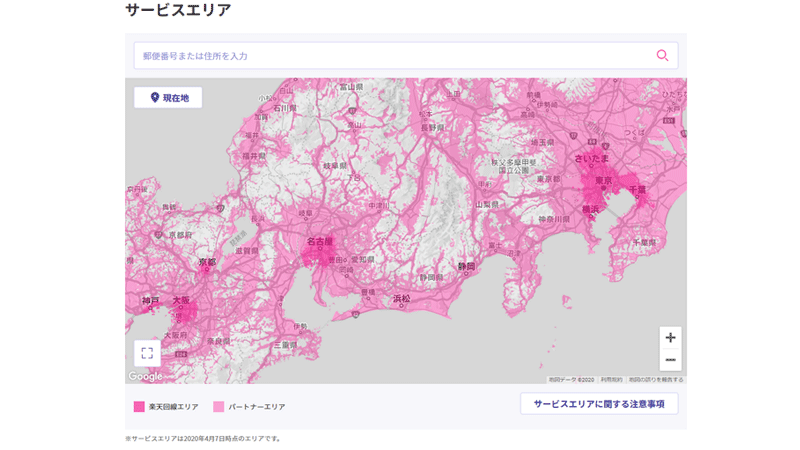Click the 京都 city label on the map
The height and width of the screenshot is (450, 800).
click(x=207, y=262)
